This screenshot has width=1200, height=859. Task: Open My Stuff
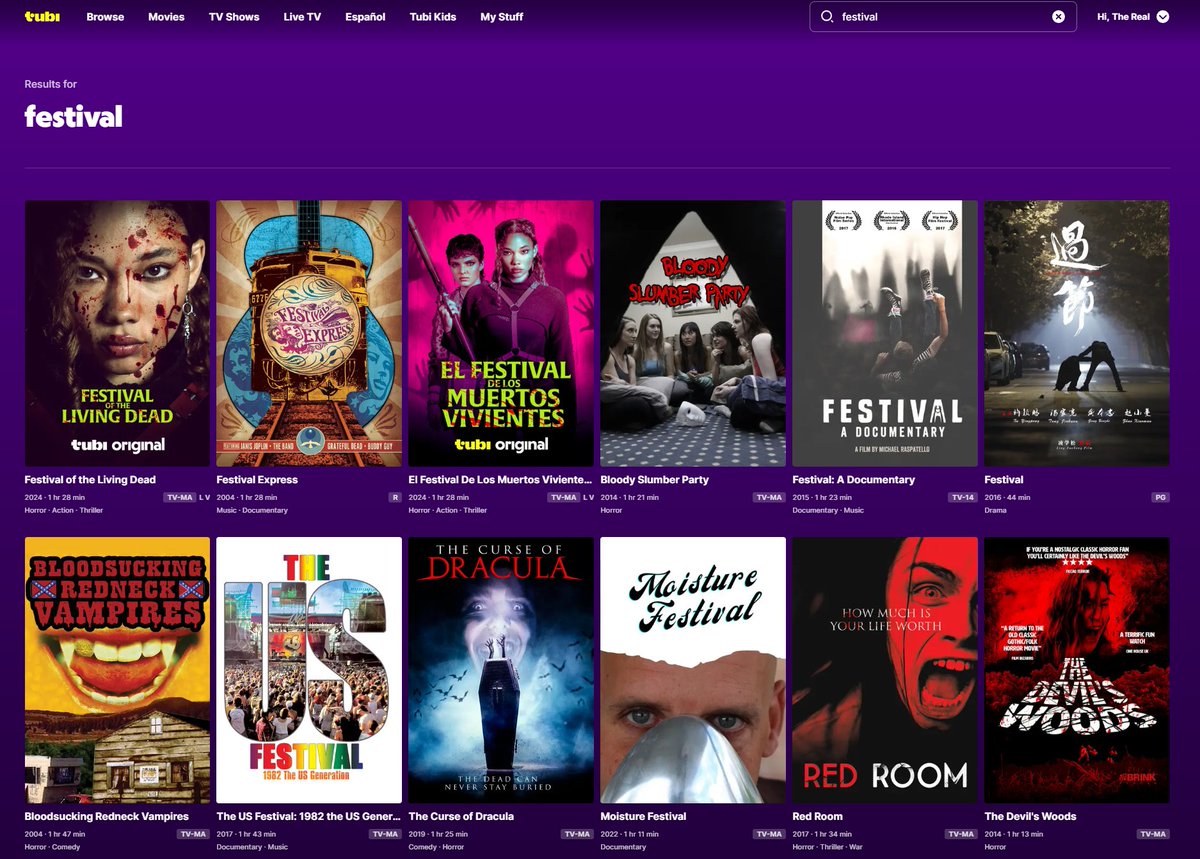click(501, 17)
